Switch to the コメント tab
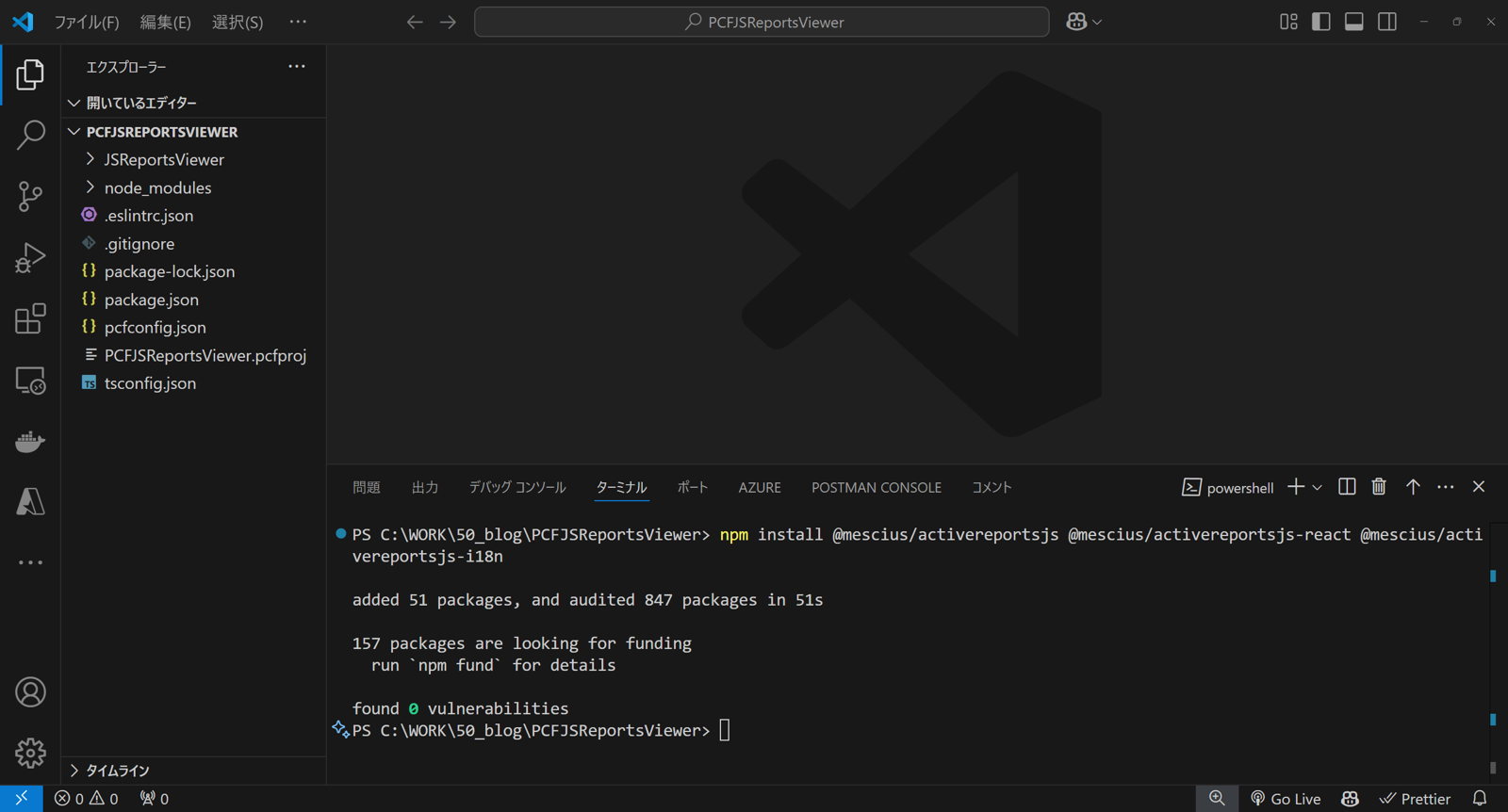This screenshot has width=1508, height=812. tap(992, 487)
